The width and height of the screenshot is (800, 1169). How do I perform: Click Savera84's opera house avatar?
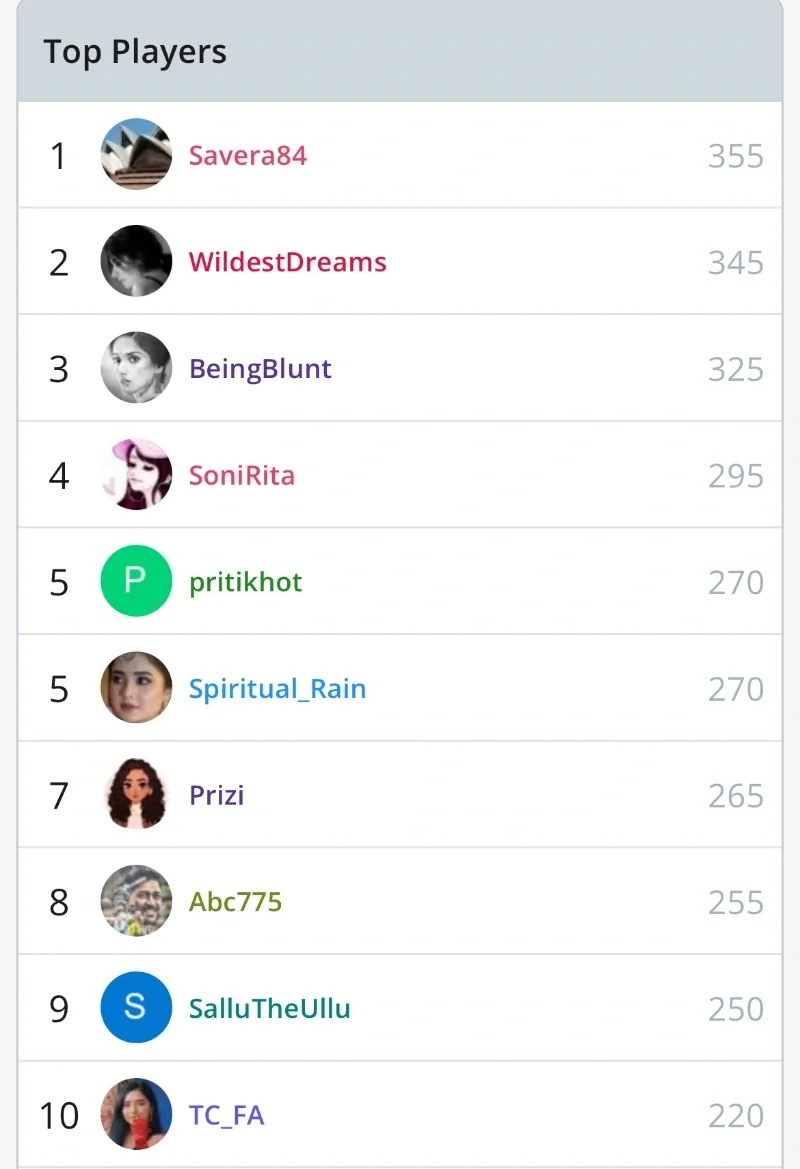coord(137,155)
